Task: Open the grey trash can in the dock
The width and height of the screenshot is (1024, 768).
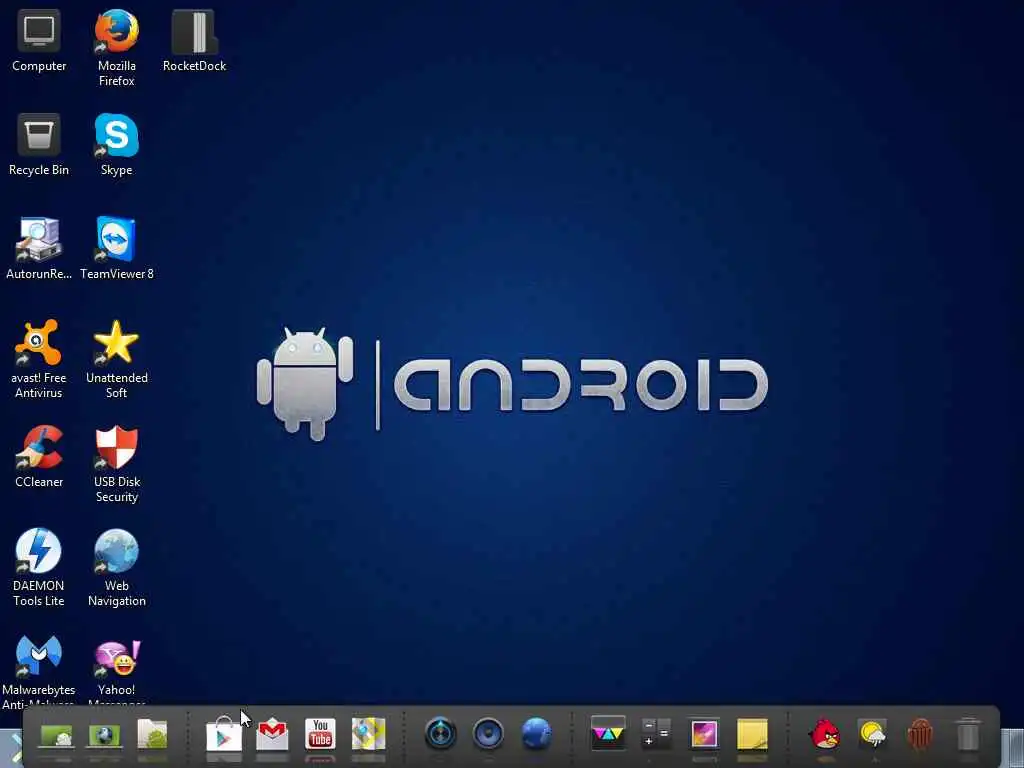Action: click(968, 733)
